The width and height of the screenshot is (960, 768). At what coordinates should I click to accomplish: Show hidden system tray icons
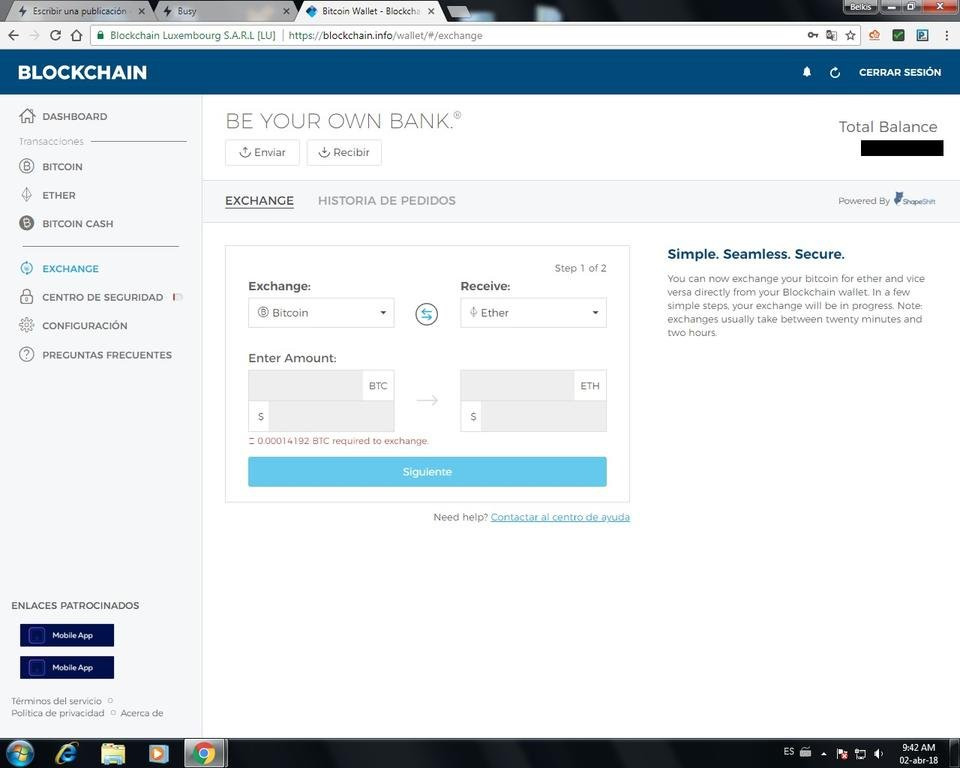tap(823, 753)
